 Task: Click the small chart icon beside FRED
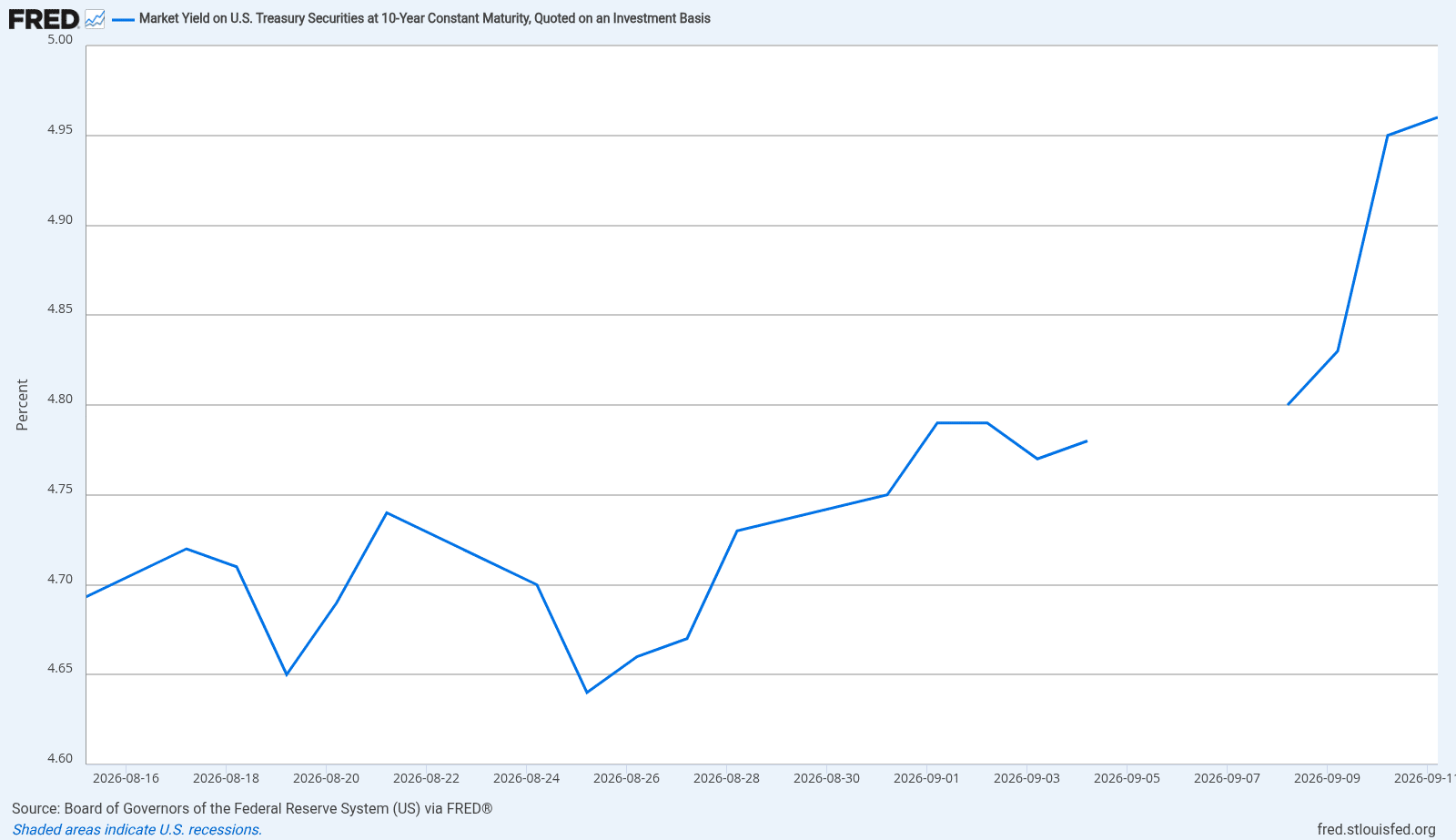(x=95, y=19)
